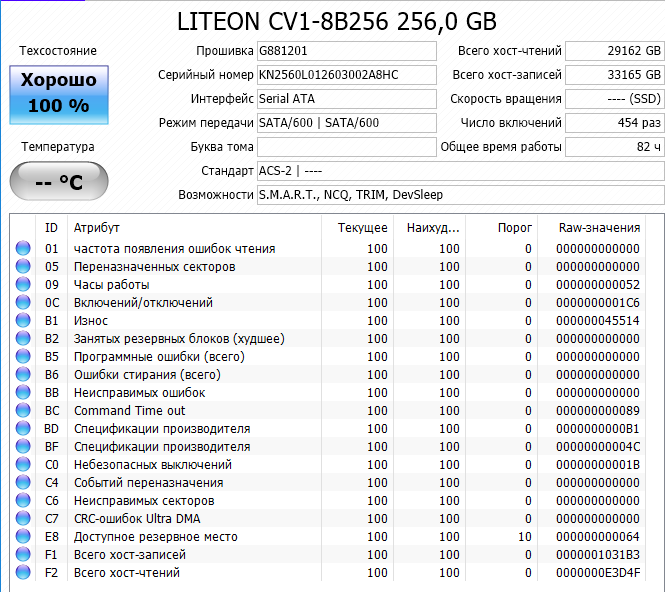Click raw value 000000000089 for Command Time out
The height and width of the screenshot is (592, 665).
click(598, 410)
